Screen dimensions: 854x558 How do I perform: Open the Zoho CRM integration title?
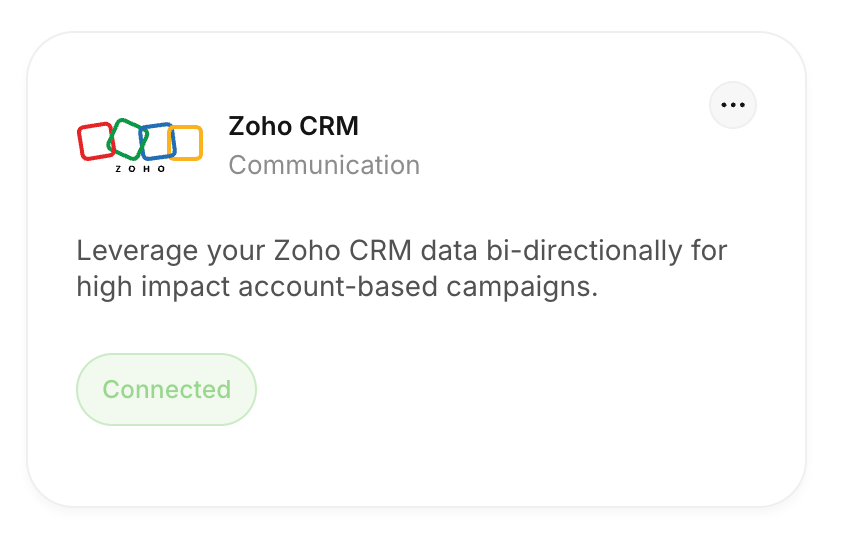(294, 126)
